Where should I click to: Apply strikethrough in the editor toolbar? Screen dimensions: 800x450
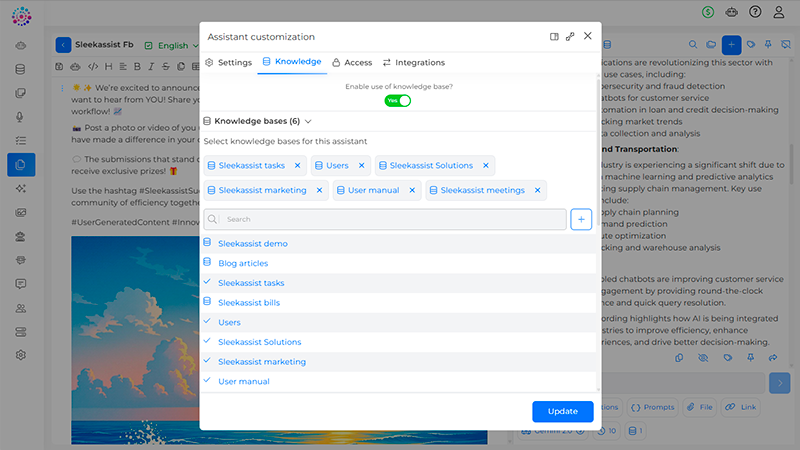(165, 66)
